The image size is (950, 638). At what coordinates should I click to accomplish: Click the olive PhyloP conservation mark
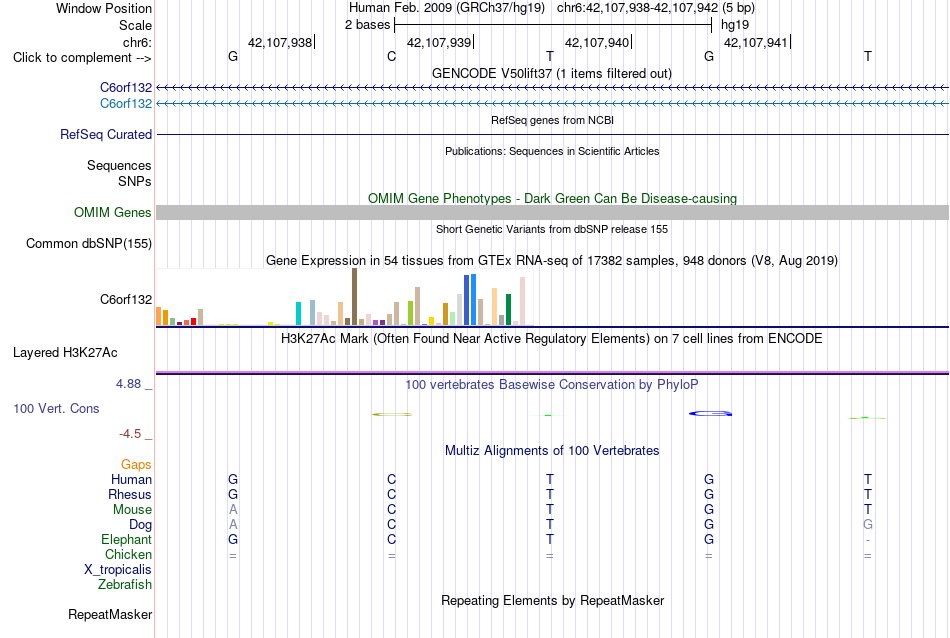(392, 414)
